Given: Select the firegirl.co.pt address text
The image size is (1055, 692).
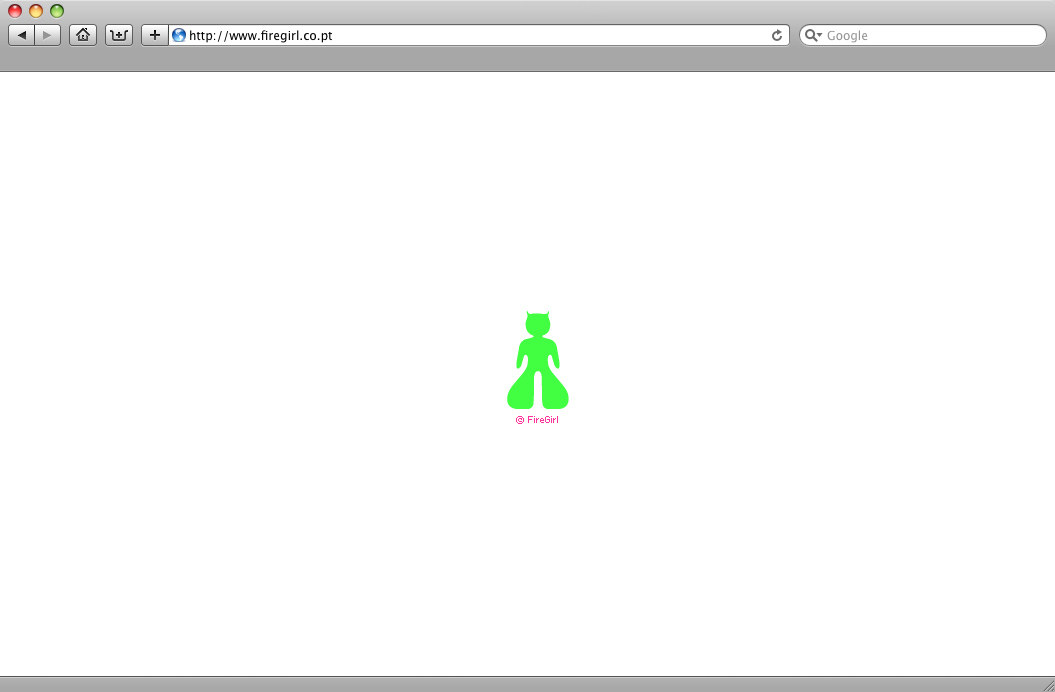Looking at the screenshot, I should (260, 35).
